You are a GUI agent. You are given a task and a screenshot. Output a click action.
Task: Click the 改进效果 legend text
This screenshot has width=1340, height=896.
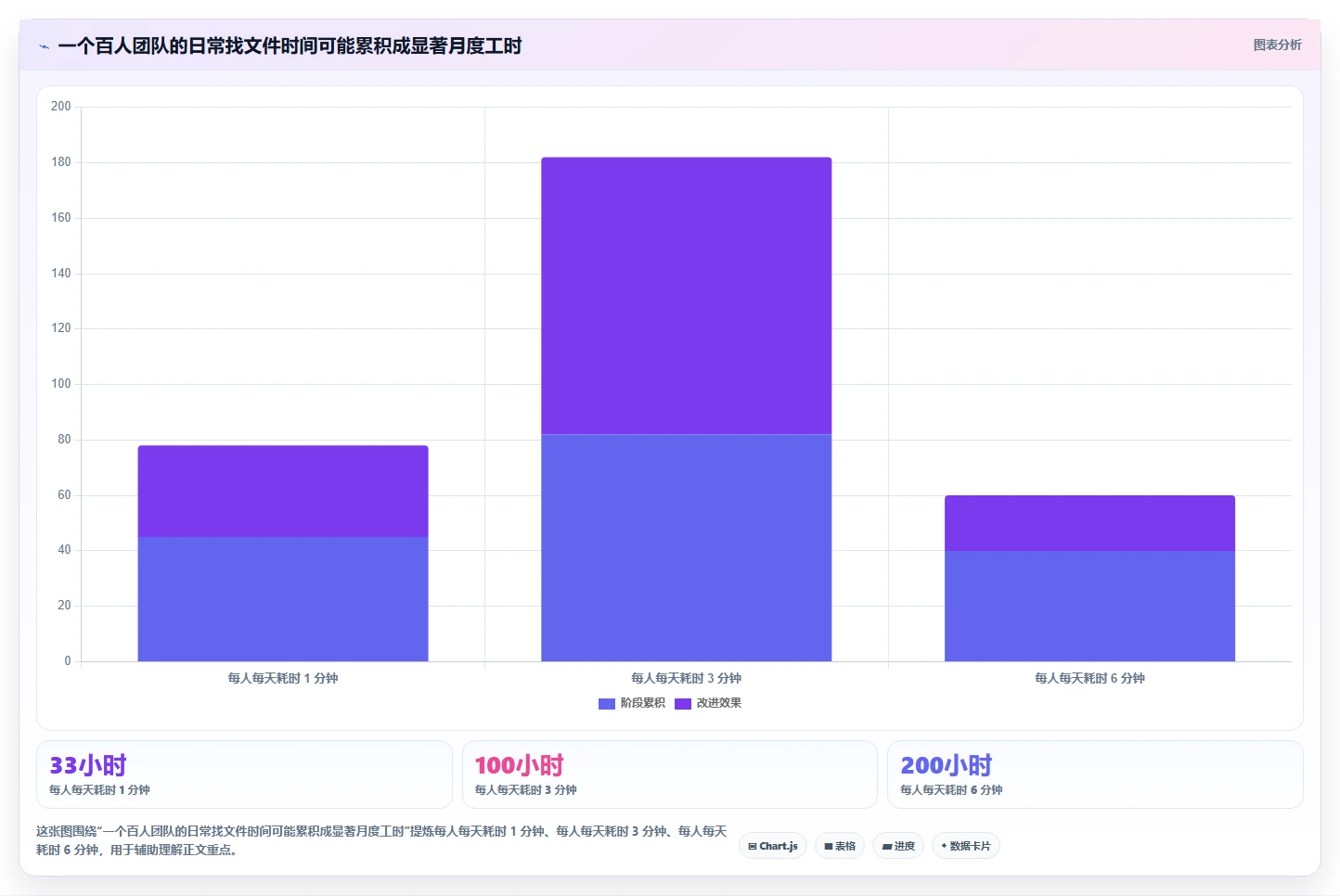tap(719, 703)
